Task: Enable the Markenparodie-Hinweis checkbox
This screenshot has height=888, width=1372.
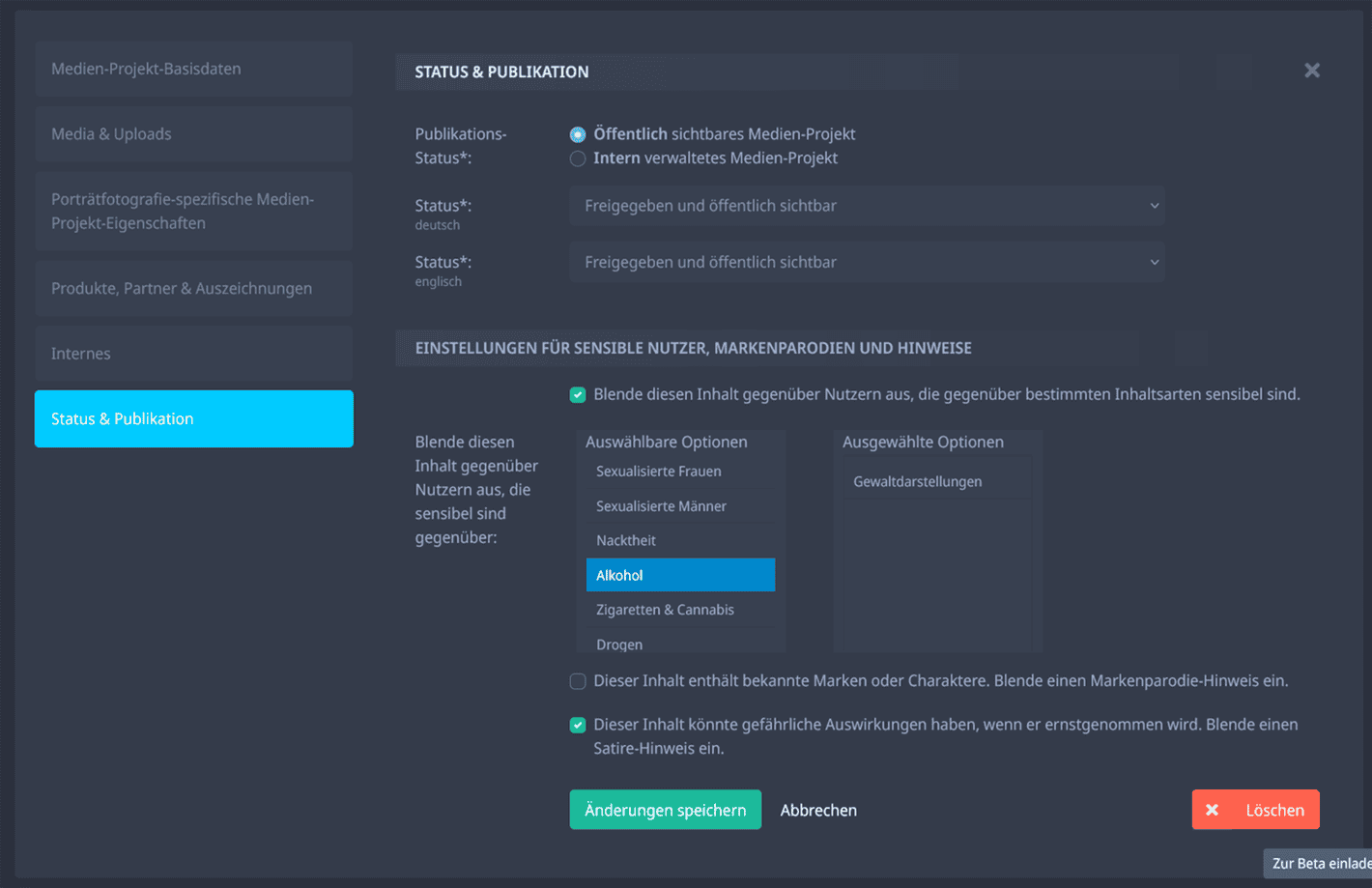Action: tap(577, 680)
